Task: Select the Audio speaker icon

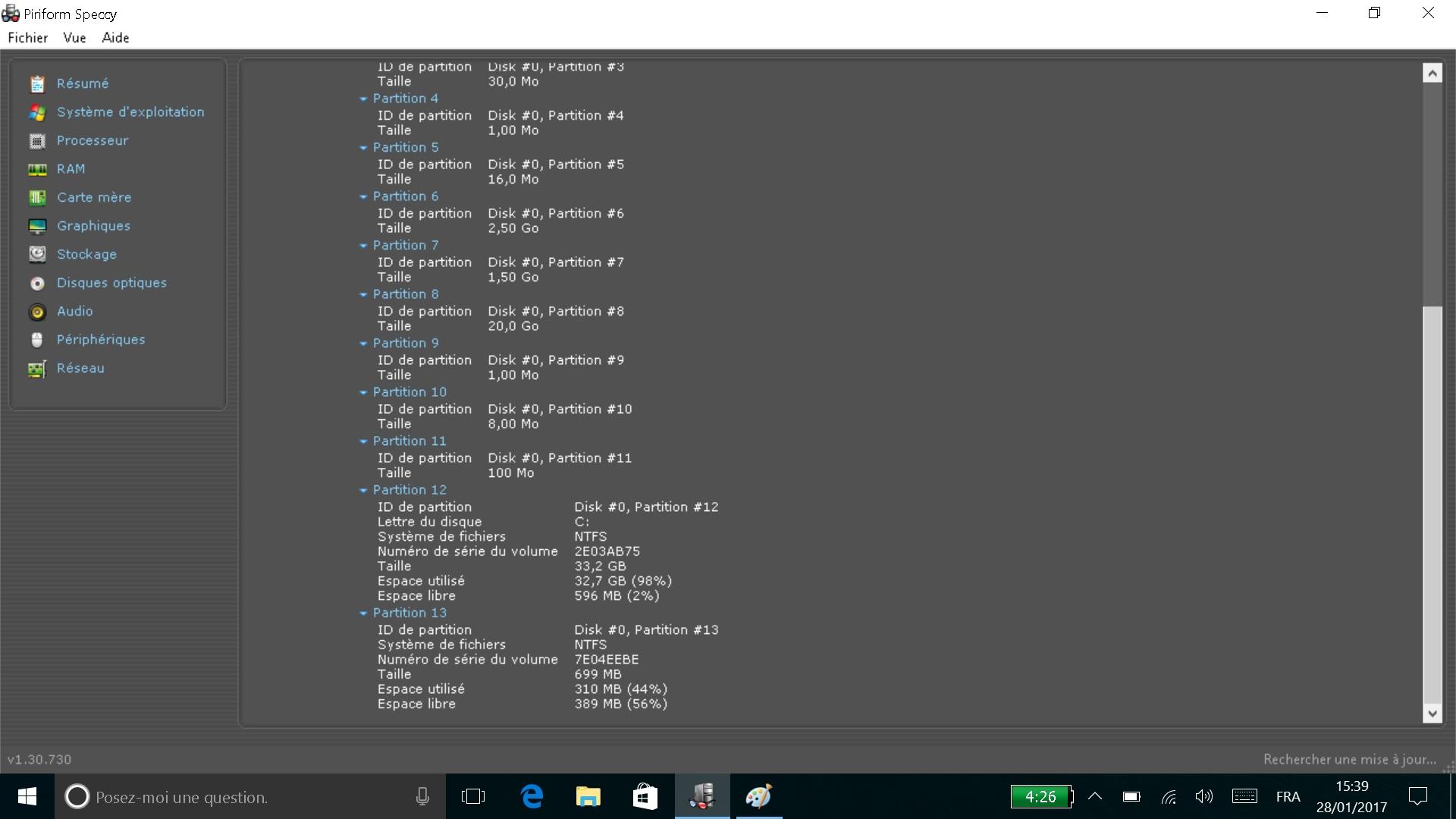Action: pos(37,312)
